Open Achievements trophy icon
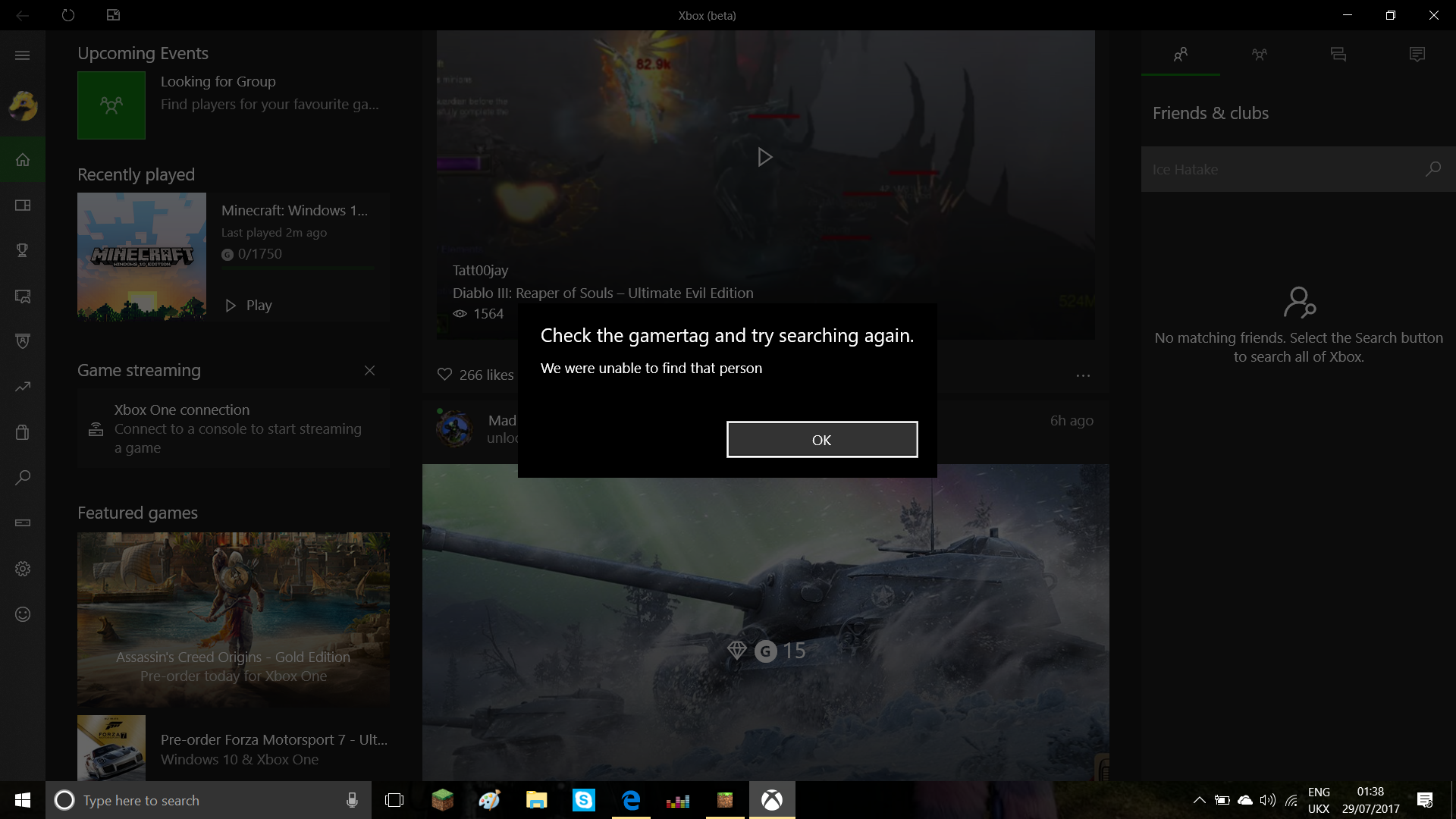The width and height of the screenshot is (1456, 819). click(x=23, y=250)
